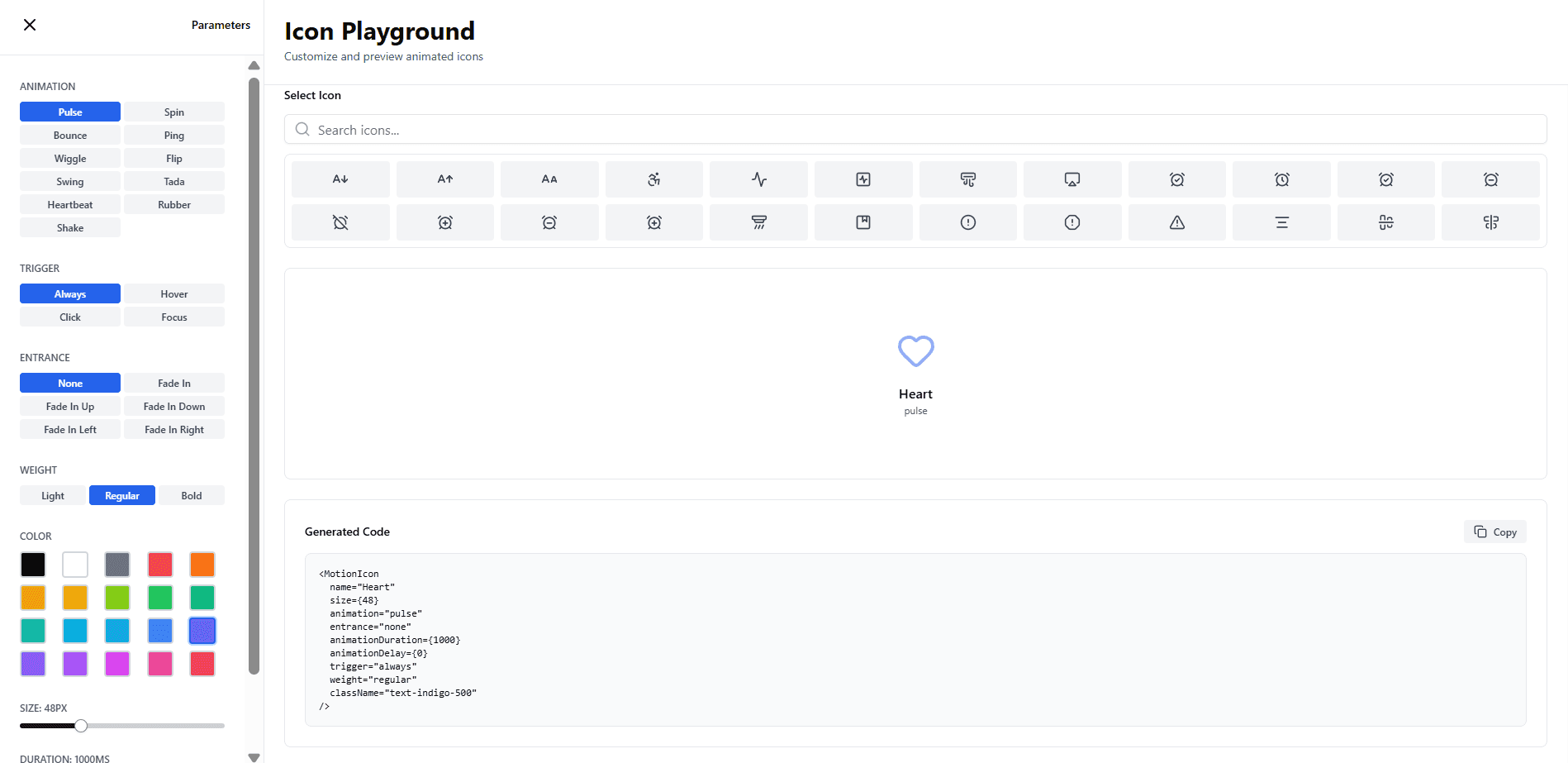
Task: Choose the gray color swatch
Action: pos(117,565)
